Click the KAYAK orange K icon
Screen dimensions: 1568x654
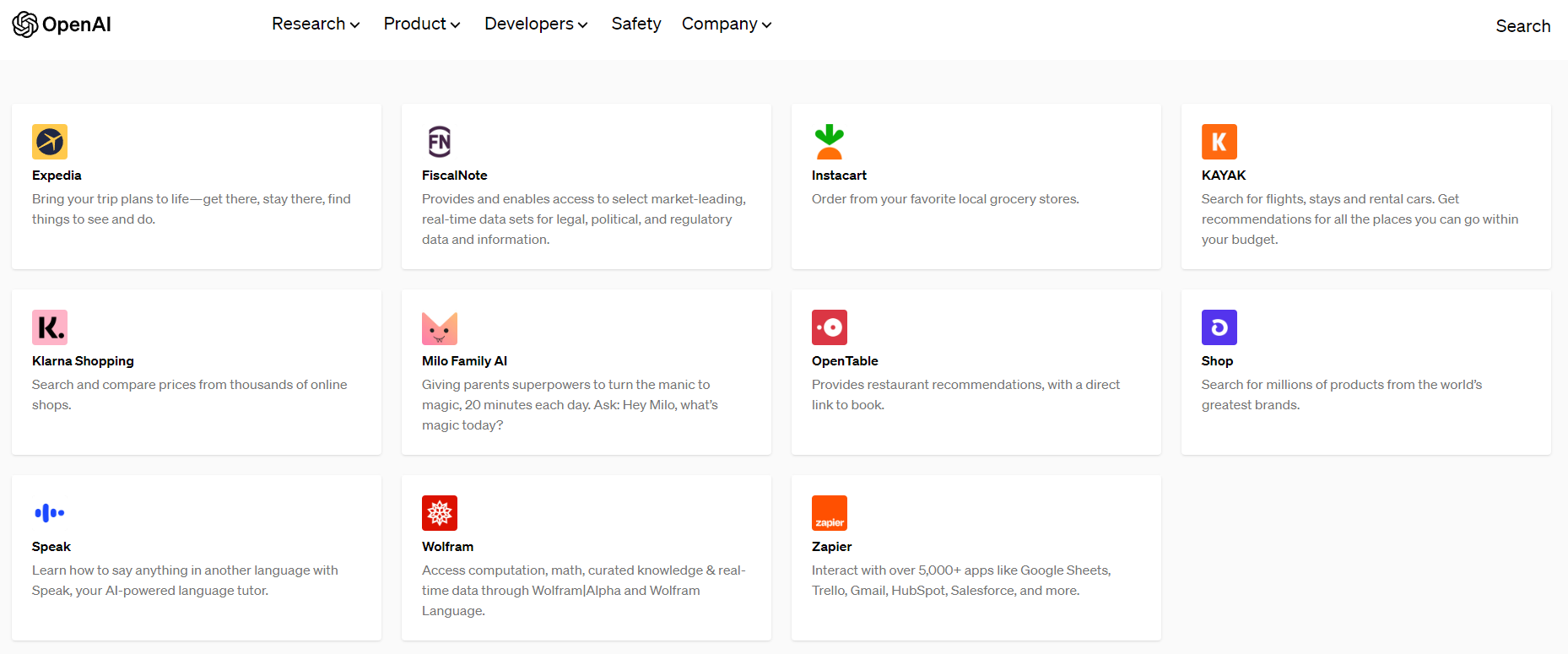click(x=1219, y=142)
